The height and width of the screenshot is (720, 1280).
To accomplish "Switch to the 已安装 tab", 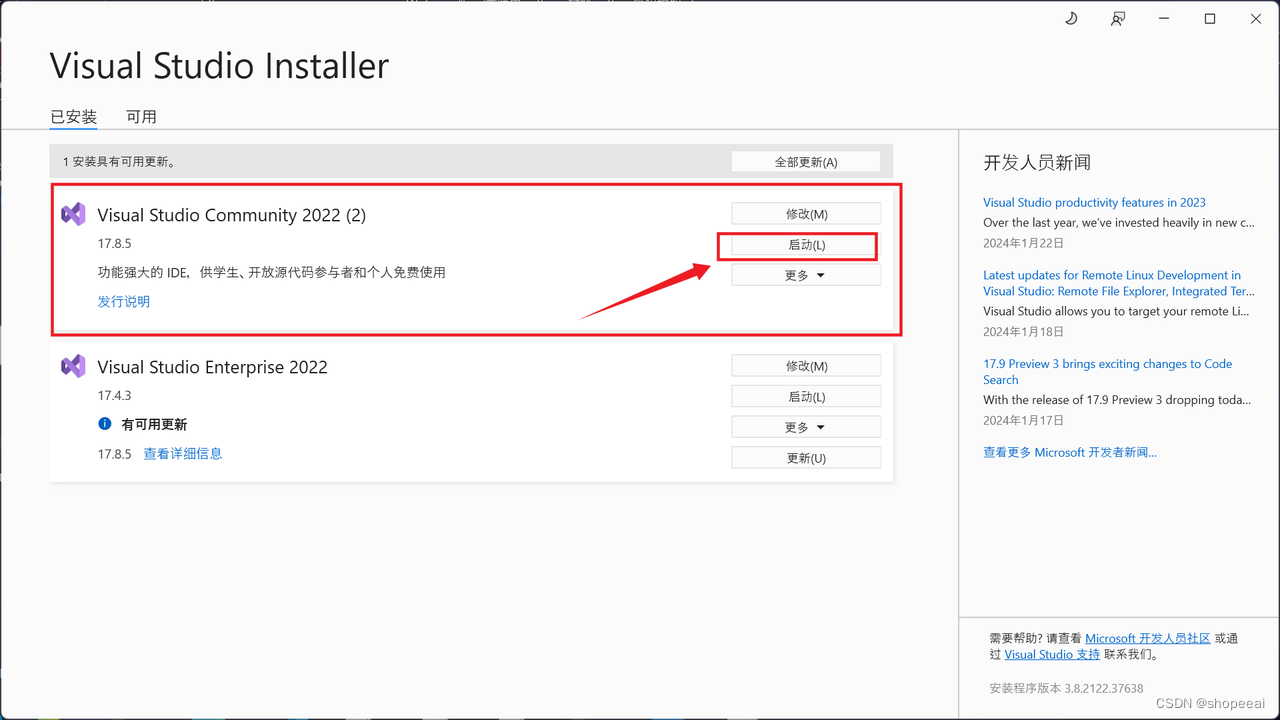I will pyautogui.click(x=74, y=117).
